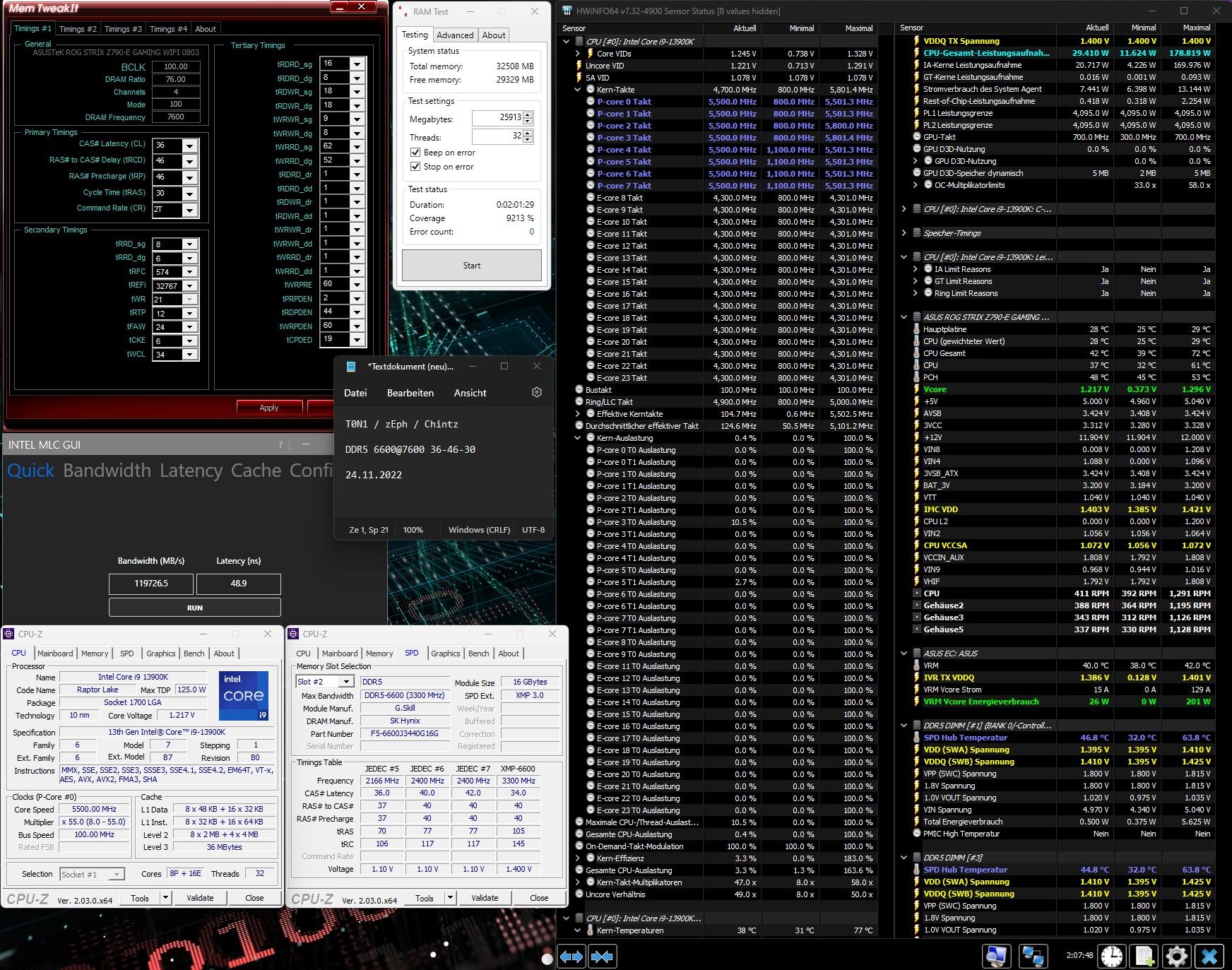Click the chip icon beside ASUS EC: ASUS

[x=917, y=653]
